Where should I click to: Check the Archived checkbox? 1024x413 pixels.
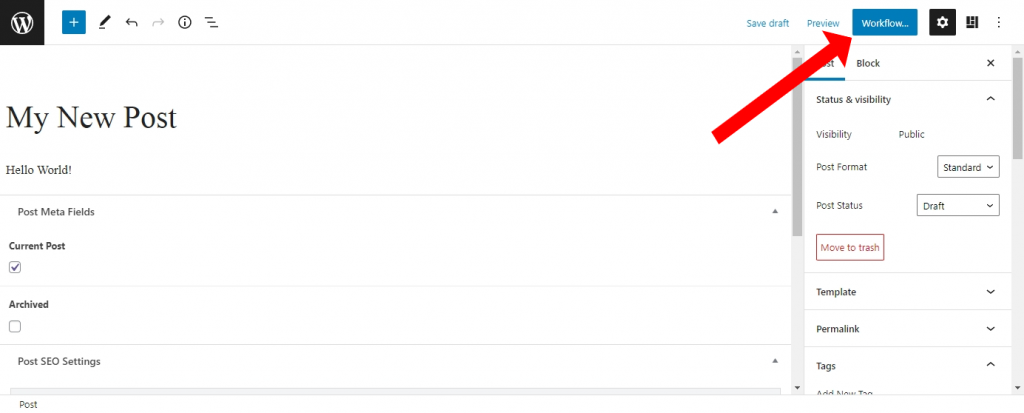(x=15, y=326)
